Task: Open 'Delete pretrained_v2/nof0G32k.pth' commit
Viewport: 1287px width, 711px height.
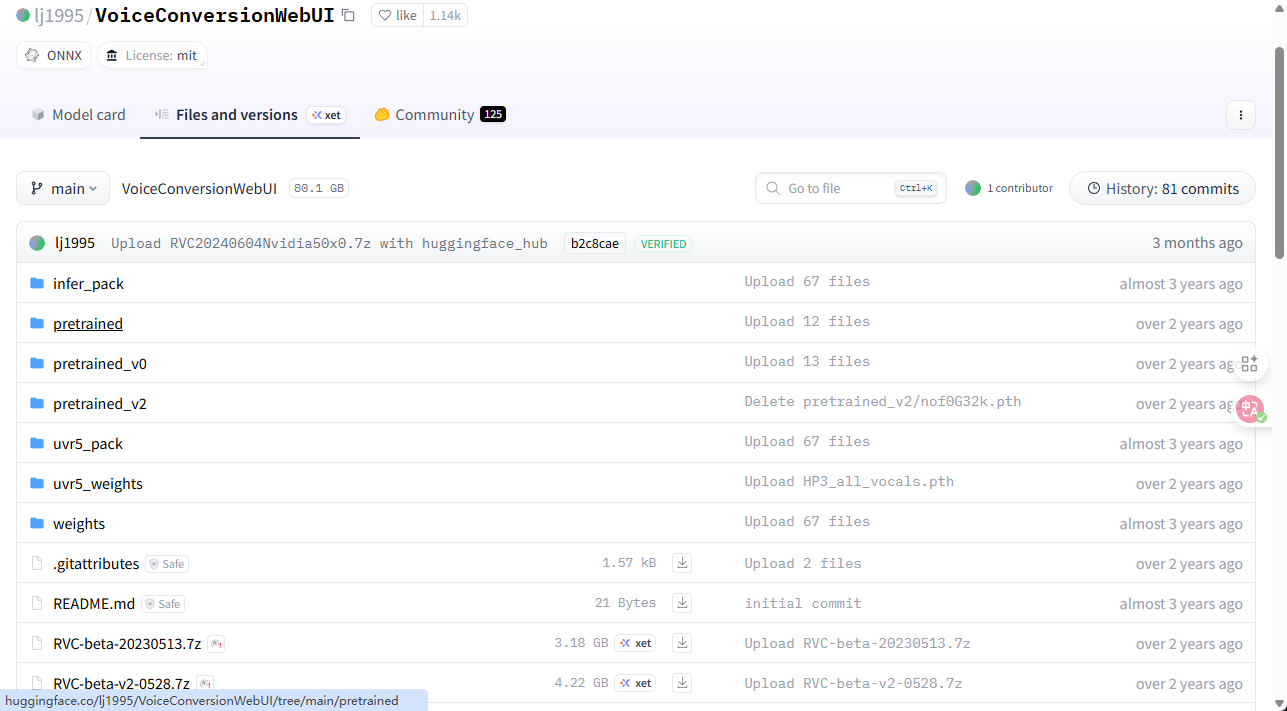Action: click(x=883, y=402)
